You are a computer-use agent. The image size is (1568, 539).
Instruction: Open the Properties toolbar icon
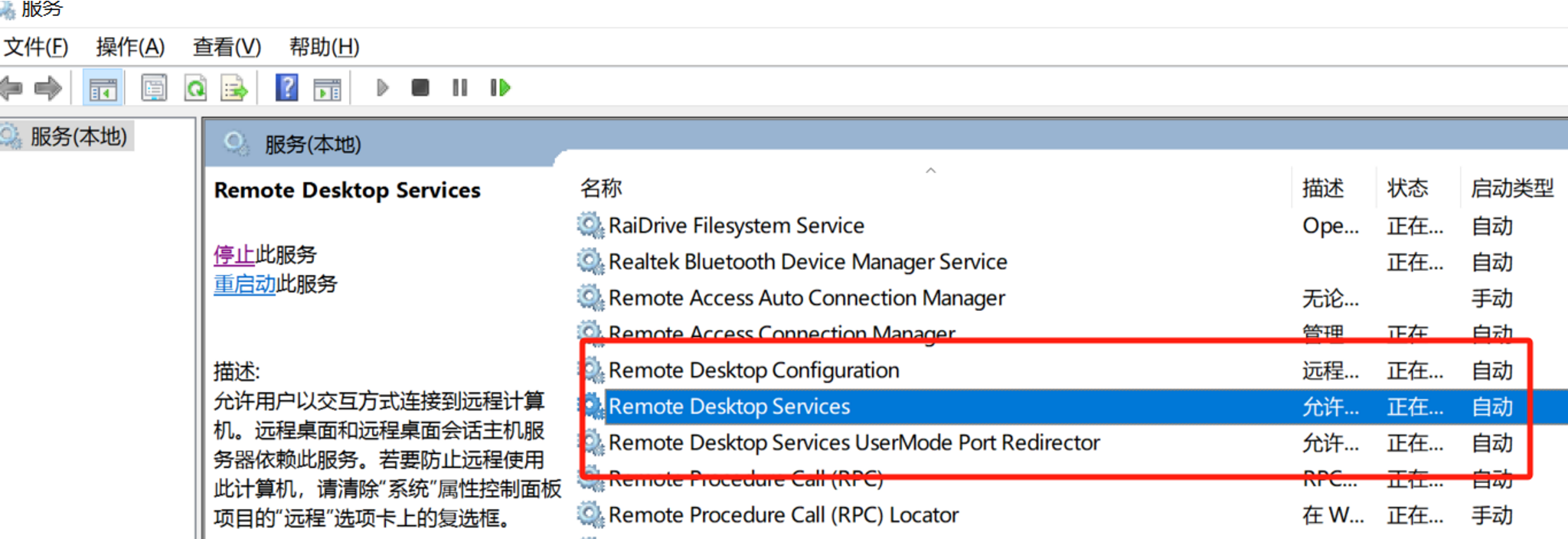154,88
